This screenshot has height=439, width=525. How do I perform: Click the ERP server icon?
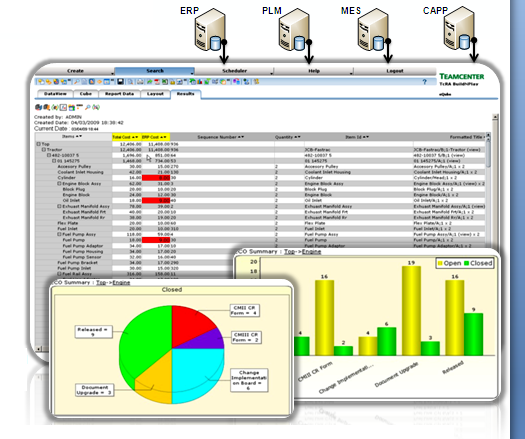[210, 30]
